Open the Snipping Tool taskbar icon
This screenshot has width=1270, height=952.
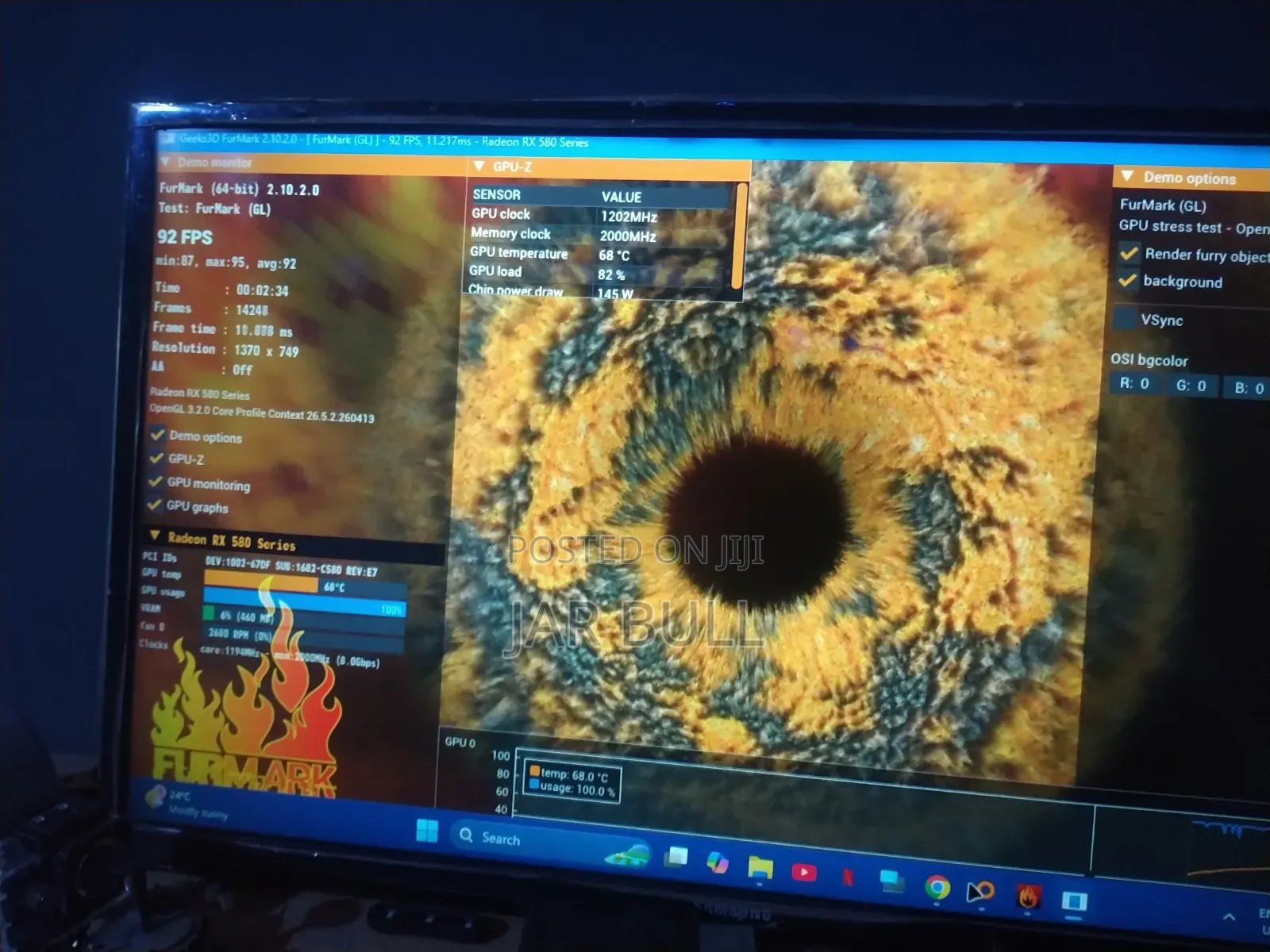981,892
